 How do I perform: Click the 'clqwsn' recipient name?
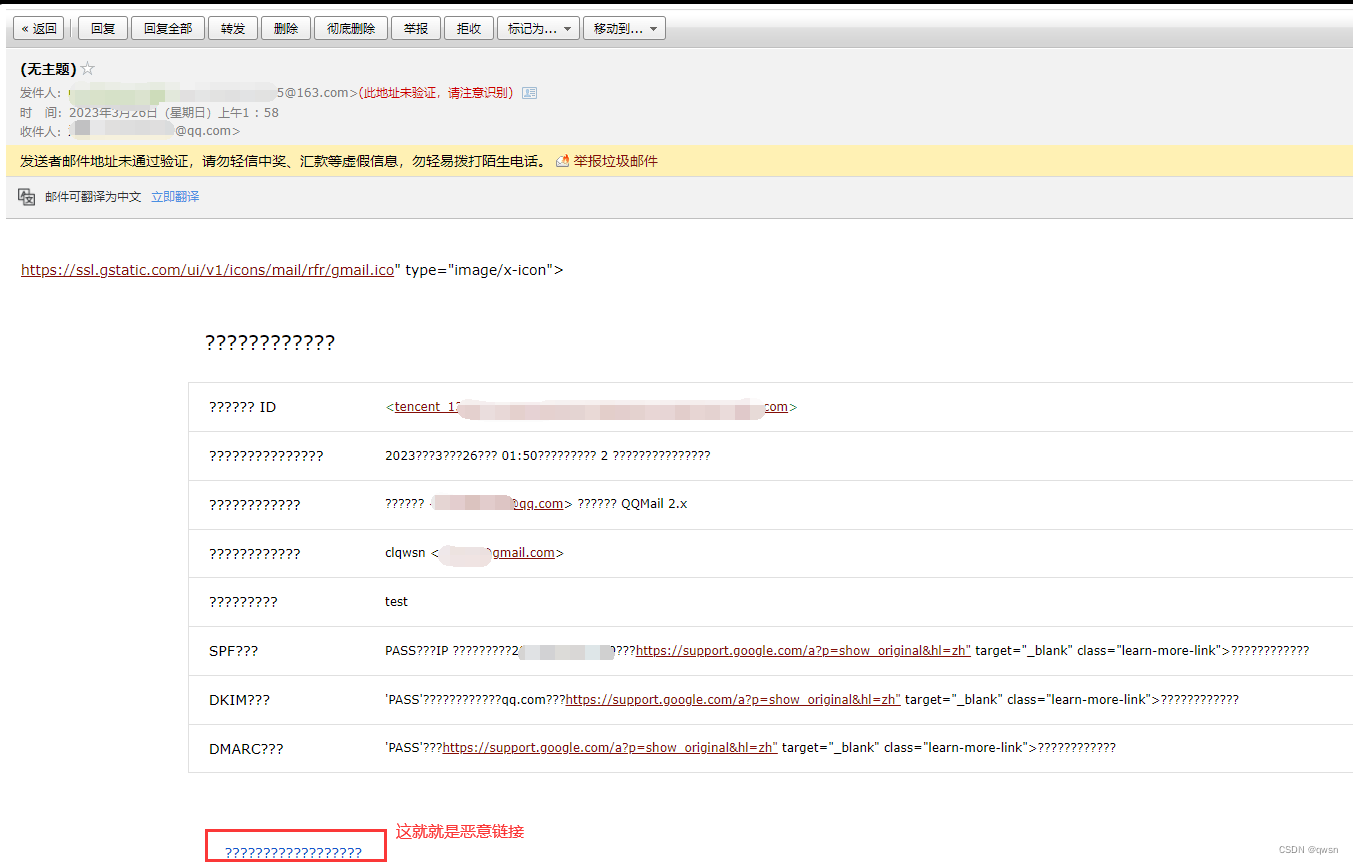pos(405,553)
